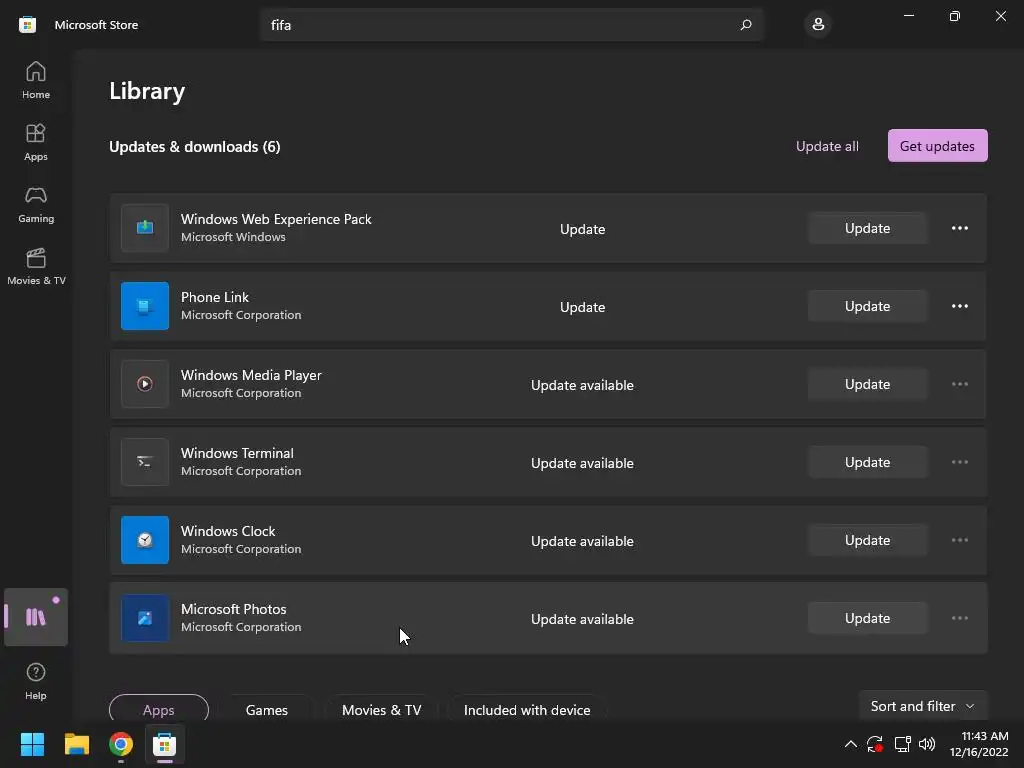Expand the Sort and filter dropdown
Viewport: 1024px width, 768px height.
click(922, 706)
